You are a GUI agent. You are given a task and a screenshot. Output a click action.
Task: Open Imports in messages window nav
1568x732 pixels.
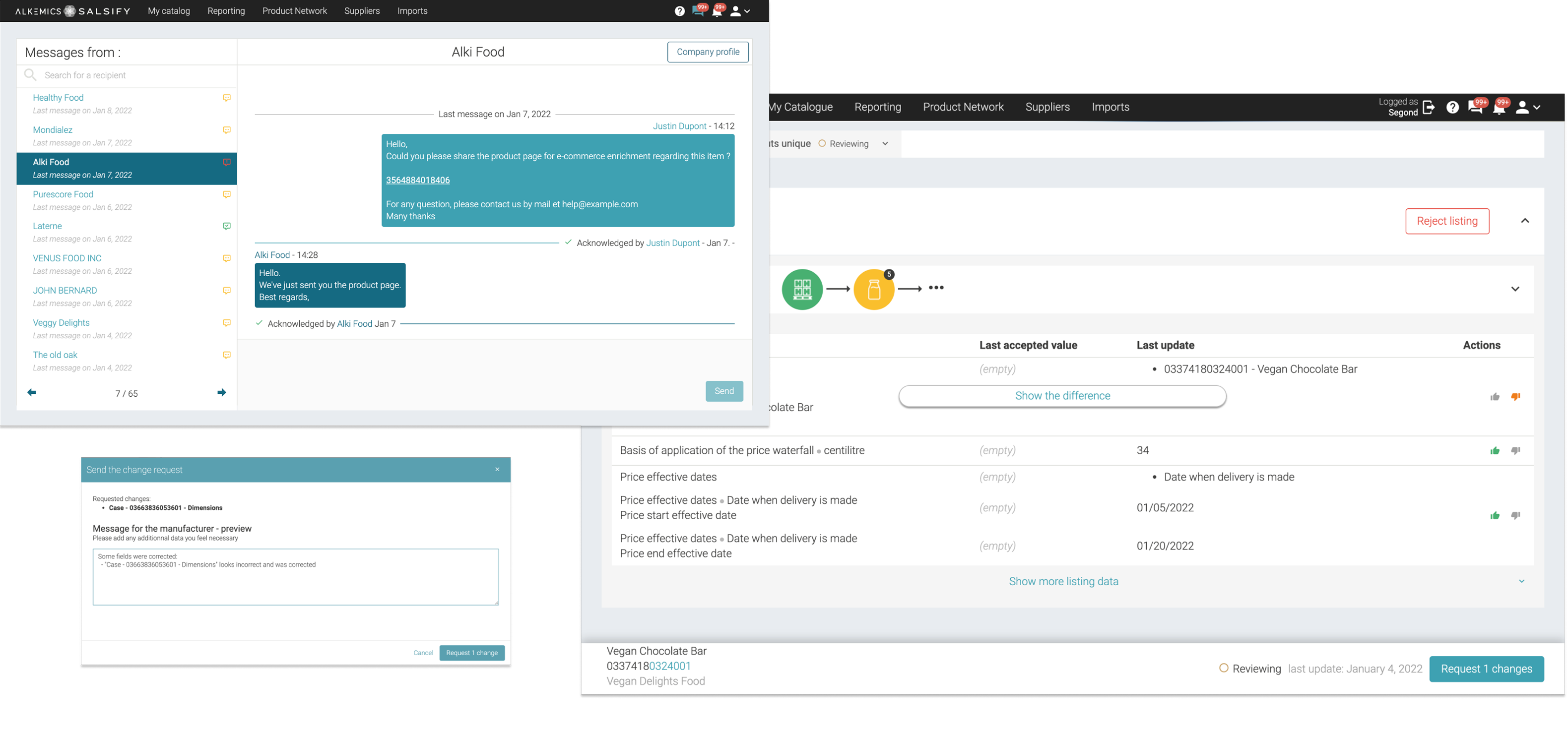[412, 11]
